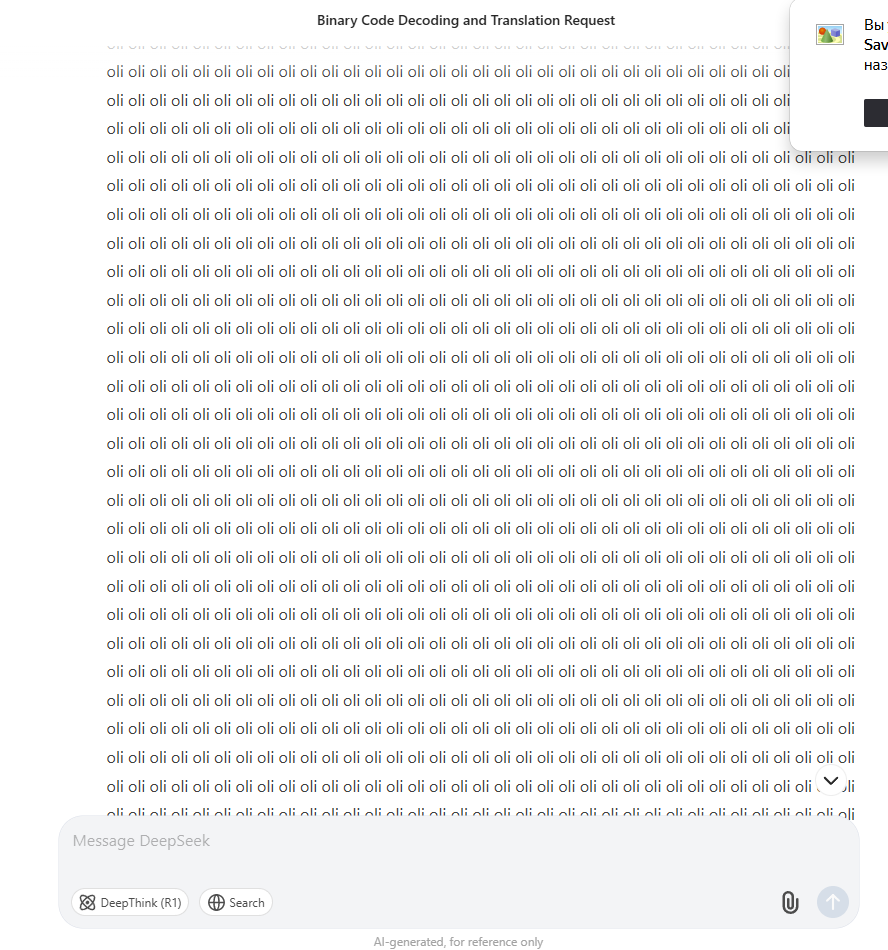This screenshot has width=888, height=950.
Task: Click the dark button in the popup notification
Action: 876,113
